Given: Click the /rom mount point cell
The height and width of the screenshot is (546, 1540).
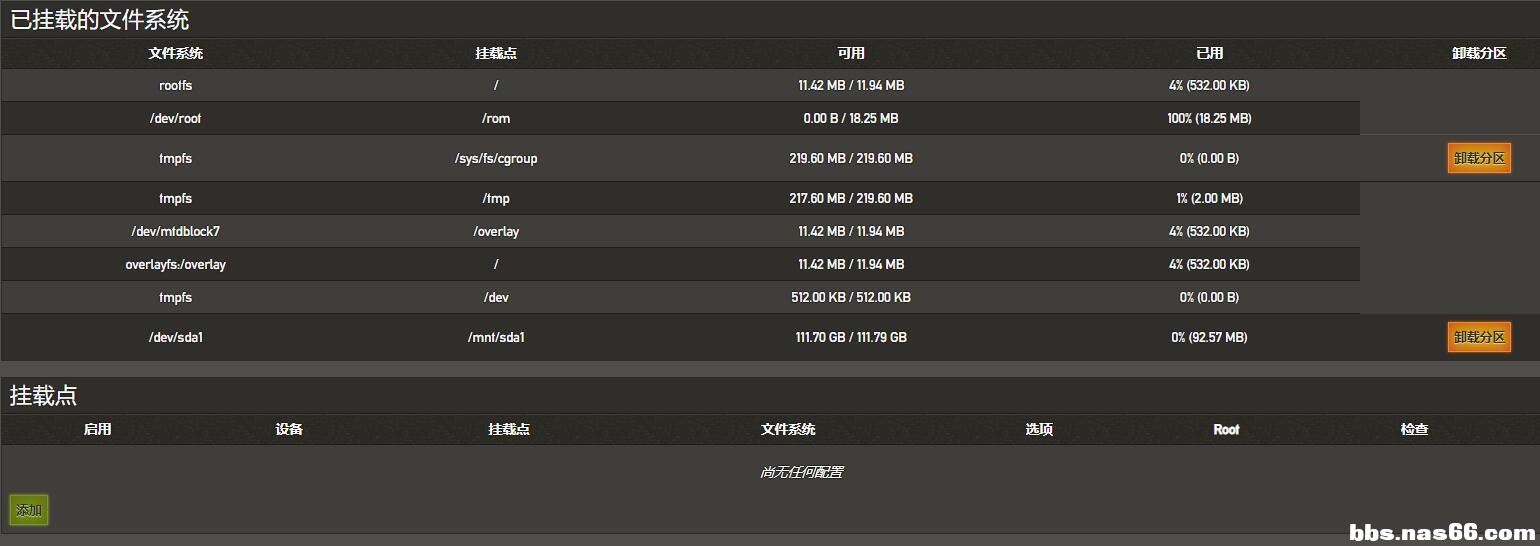Looking at the screenshot, I should [x=496, y=118].
